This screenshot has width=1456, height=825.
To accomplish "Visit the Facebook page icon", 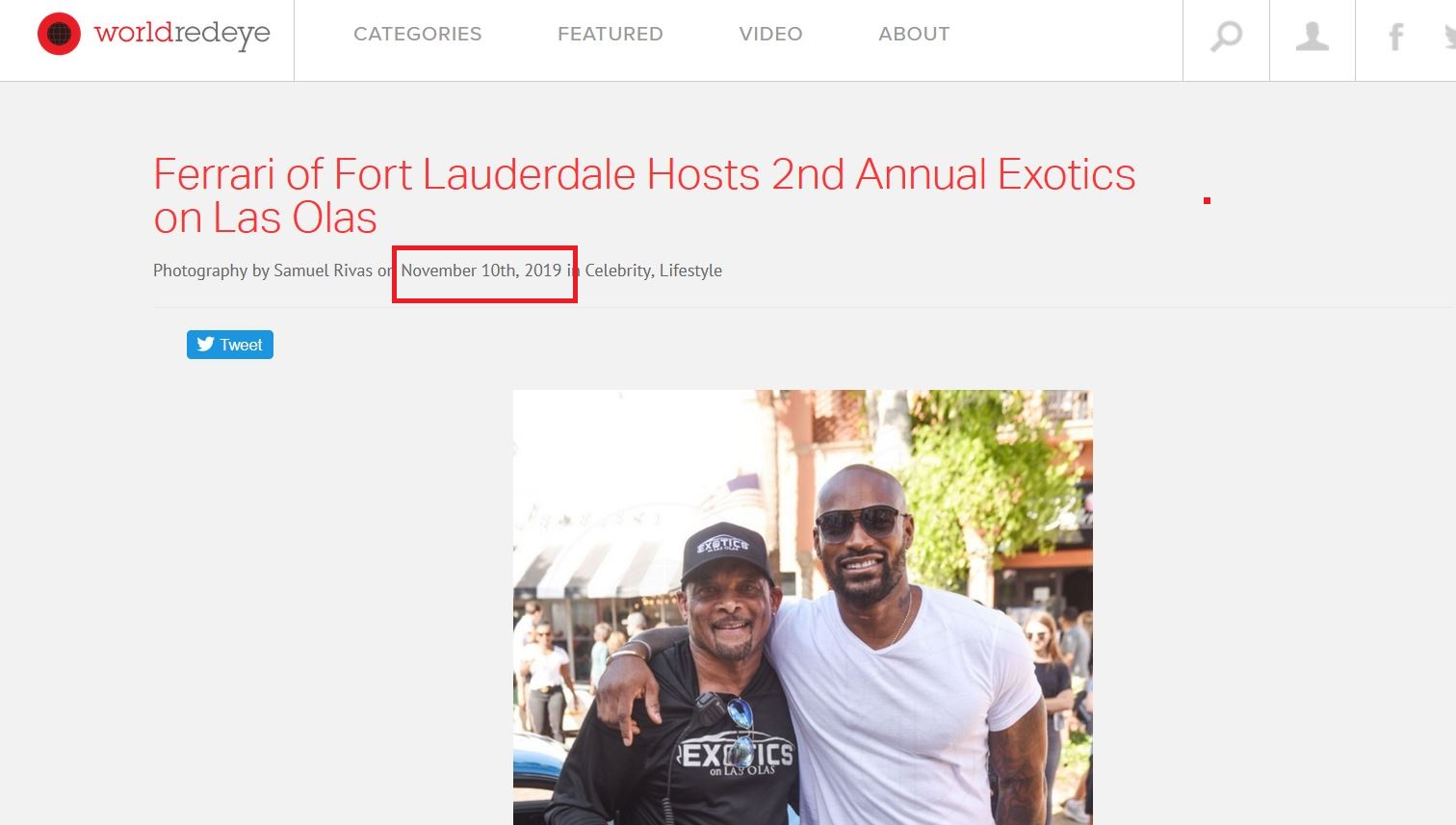I will coord(1395,37).
